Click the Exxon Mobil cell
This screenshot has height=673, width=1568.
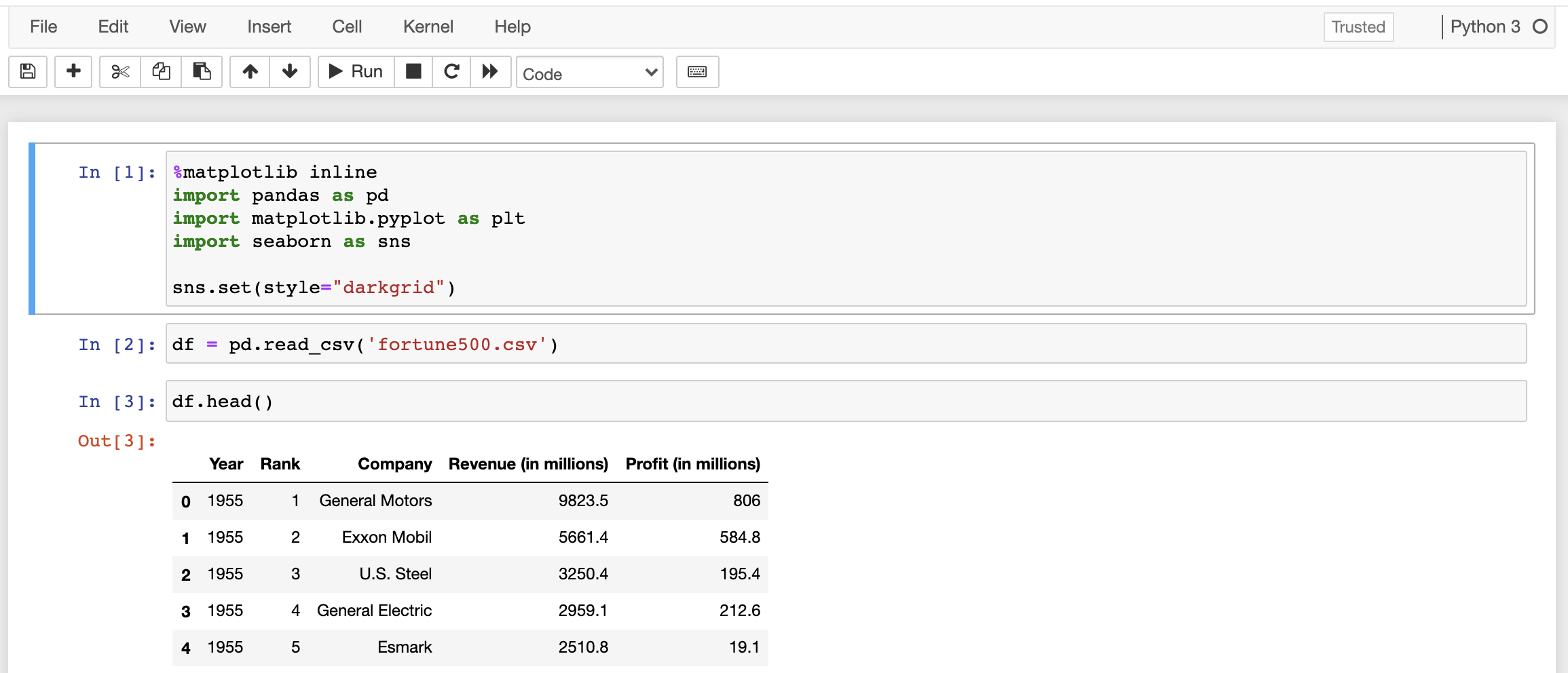[387, 537]
